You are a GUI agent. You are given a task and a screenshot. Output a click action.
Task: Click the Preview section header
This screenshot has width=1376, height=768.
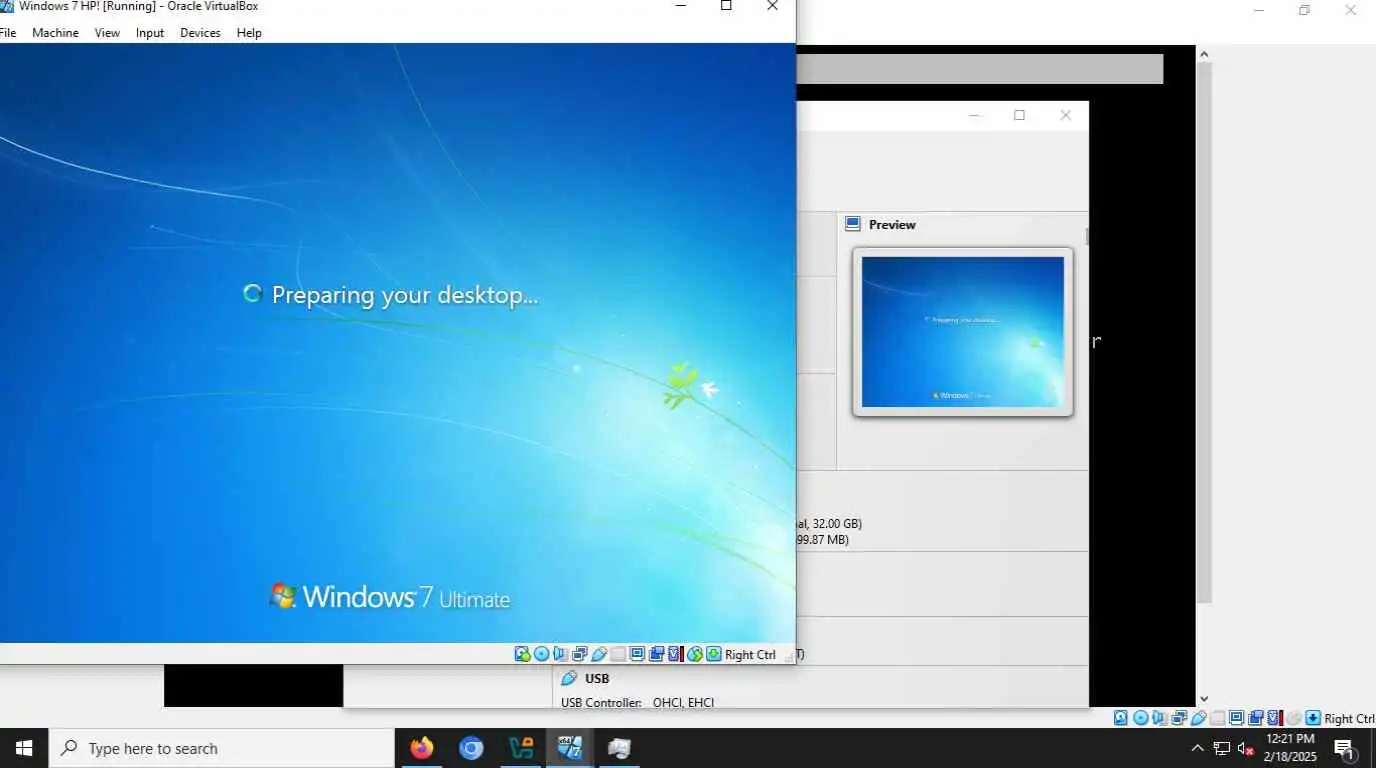[892, 225]
